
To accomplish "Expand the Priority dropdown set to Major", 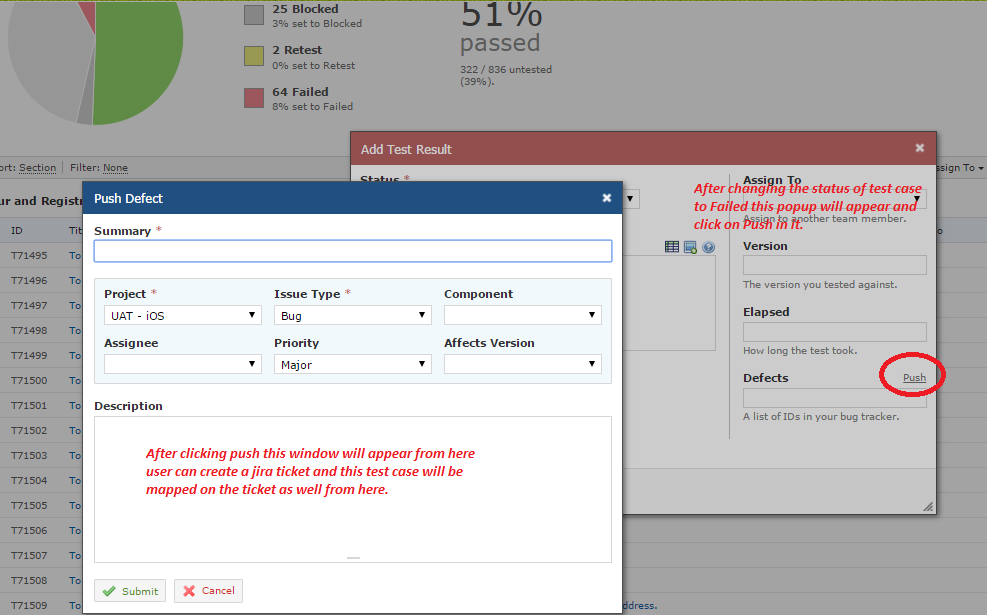I will pos(352,363).
